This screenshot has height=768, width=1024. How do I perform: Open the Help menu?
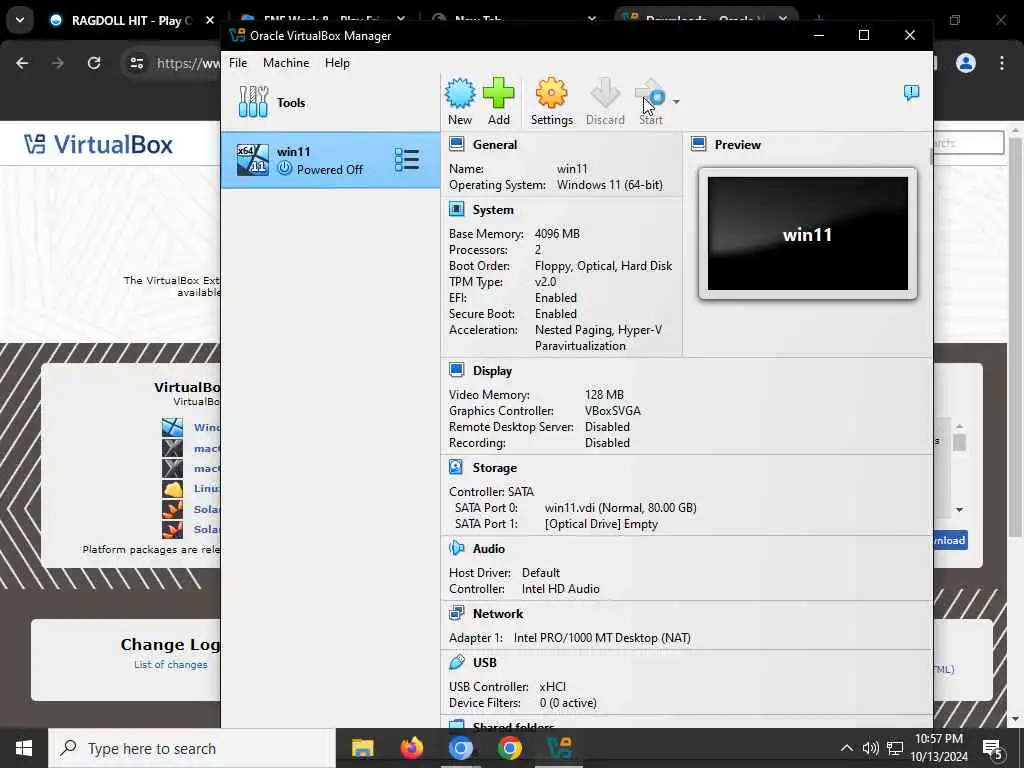click(337, 63)
